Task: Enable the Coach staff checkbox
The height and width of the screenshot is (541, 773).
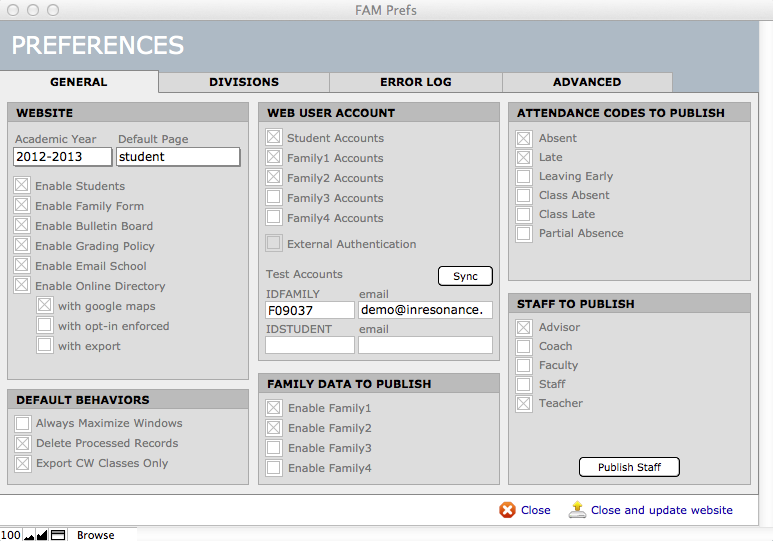Action: [524, 346]
